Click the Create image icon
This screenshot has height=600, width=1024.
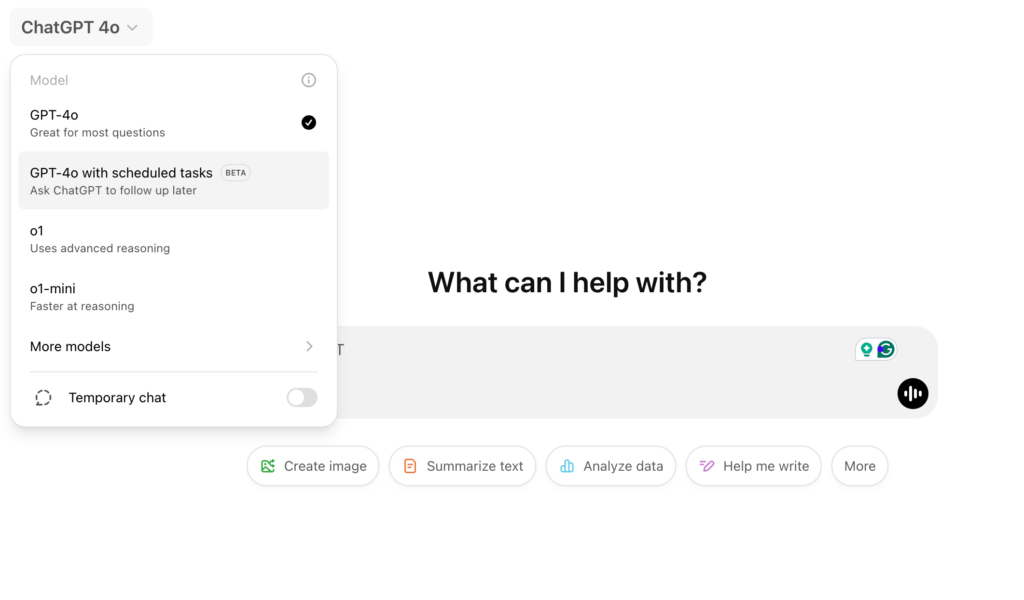[266, 466]
